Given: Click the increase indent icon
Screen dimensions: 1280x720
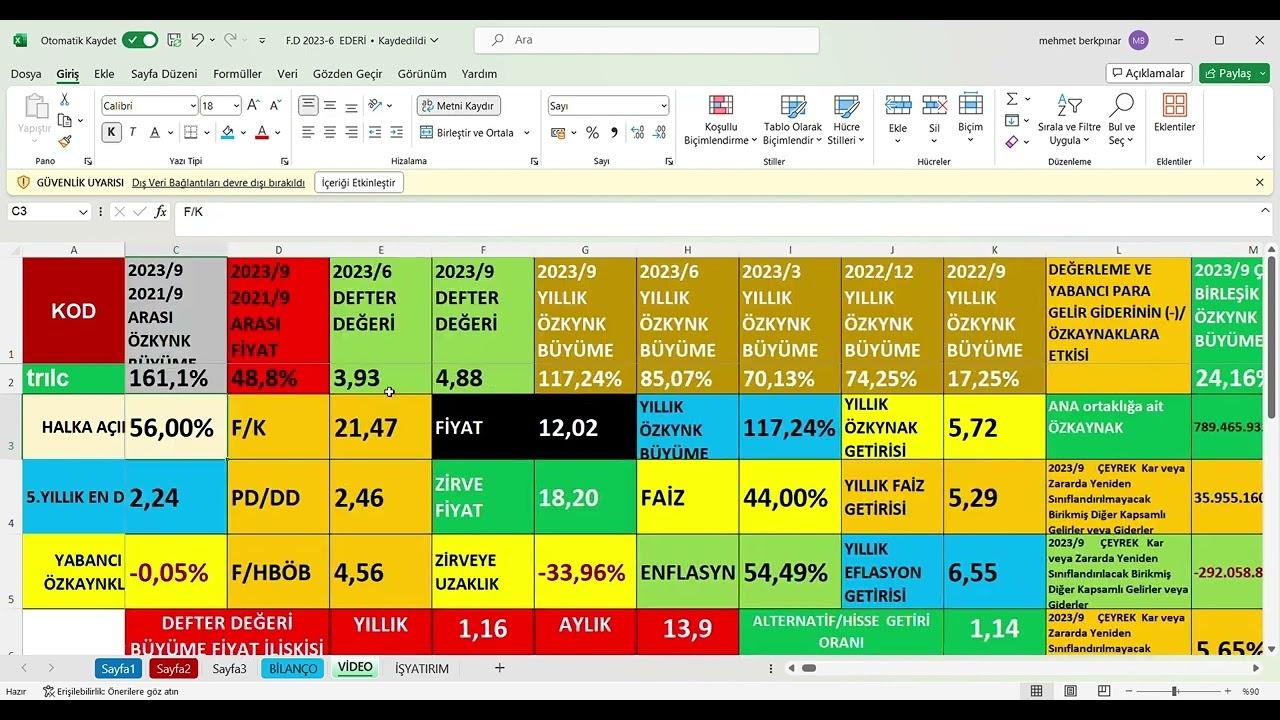Looking at the screenshot, I should [397, 132].
